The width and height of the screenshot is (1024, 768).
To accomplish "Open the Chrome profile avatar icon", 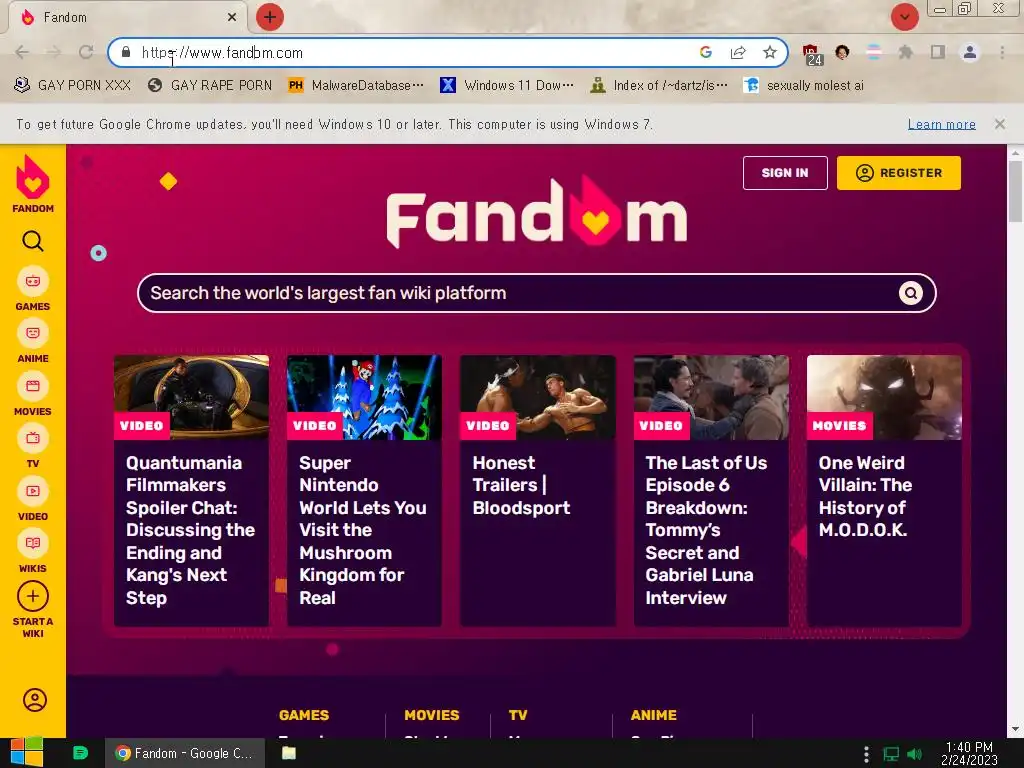I will click(970, 52).
